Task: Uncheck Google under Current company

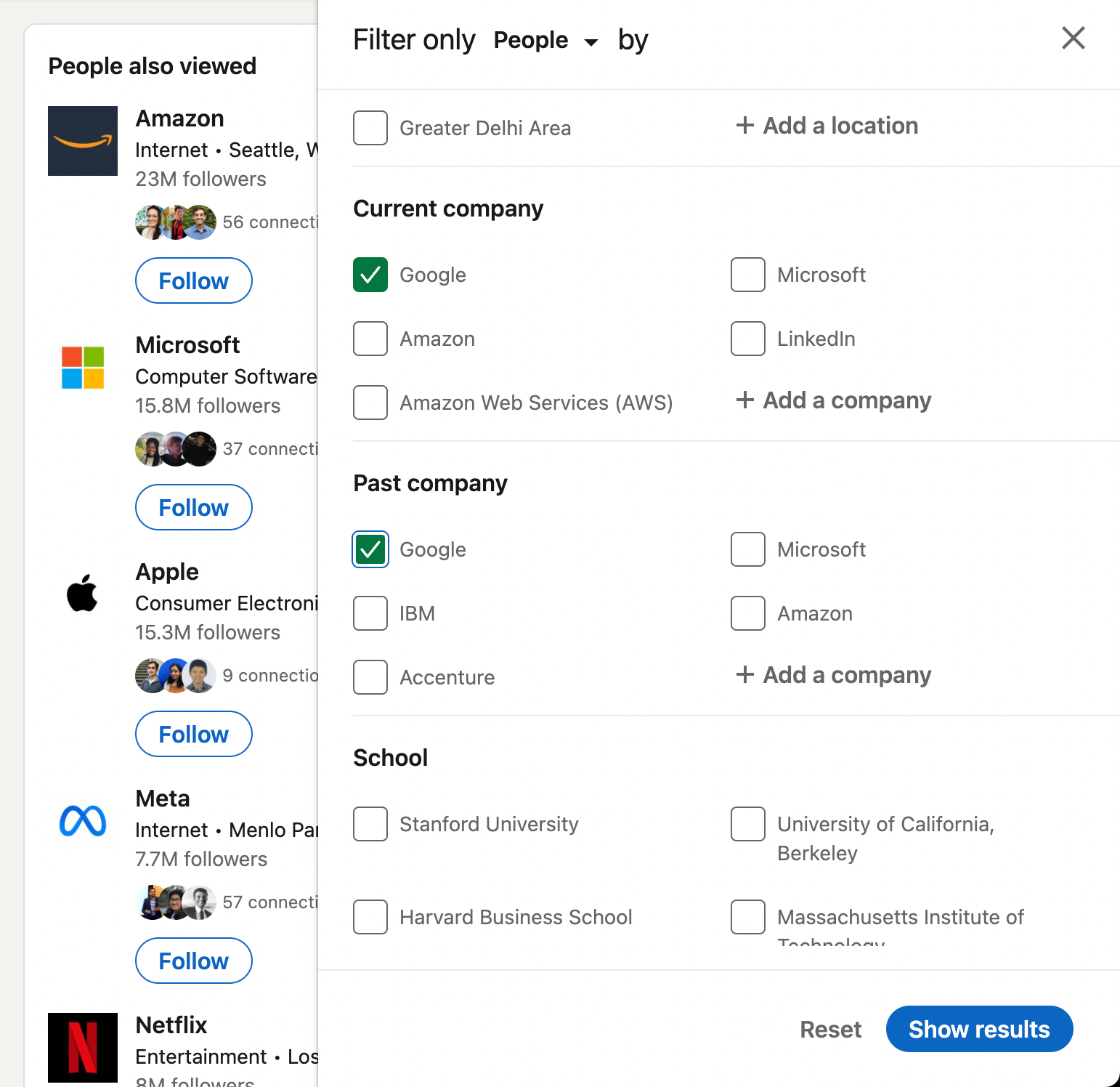Action: point(370,275)
